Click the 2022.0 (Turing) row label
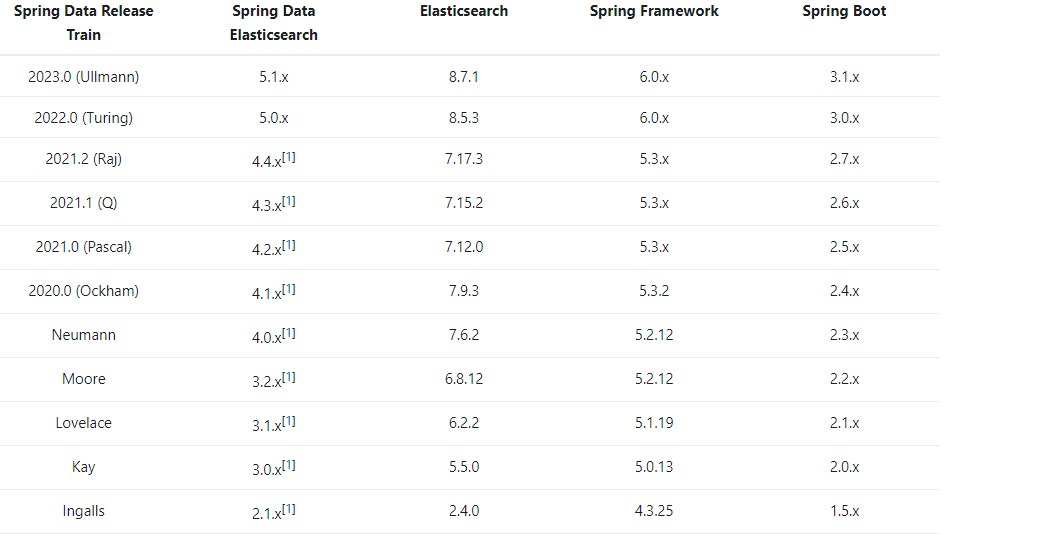Image resolution: width=1058 pixels, height=534 pixels. click(84, 117)
